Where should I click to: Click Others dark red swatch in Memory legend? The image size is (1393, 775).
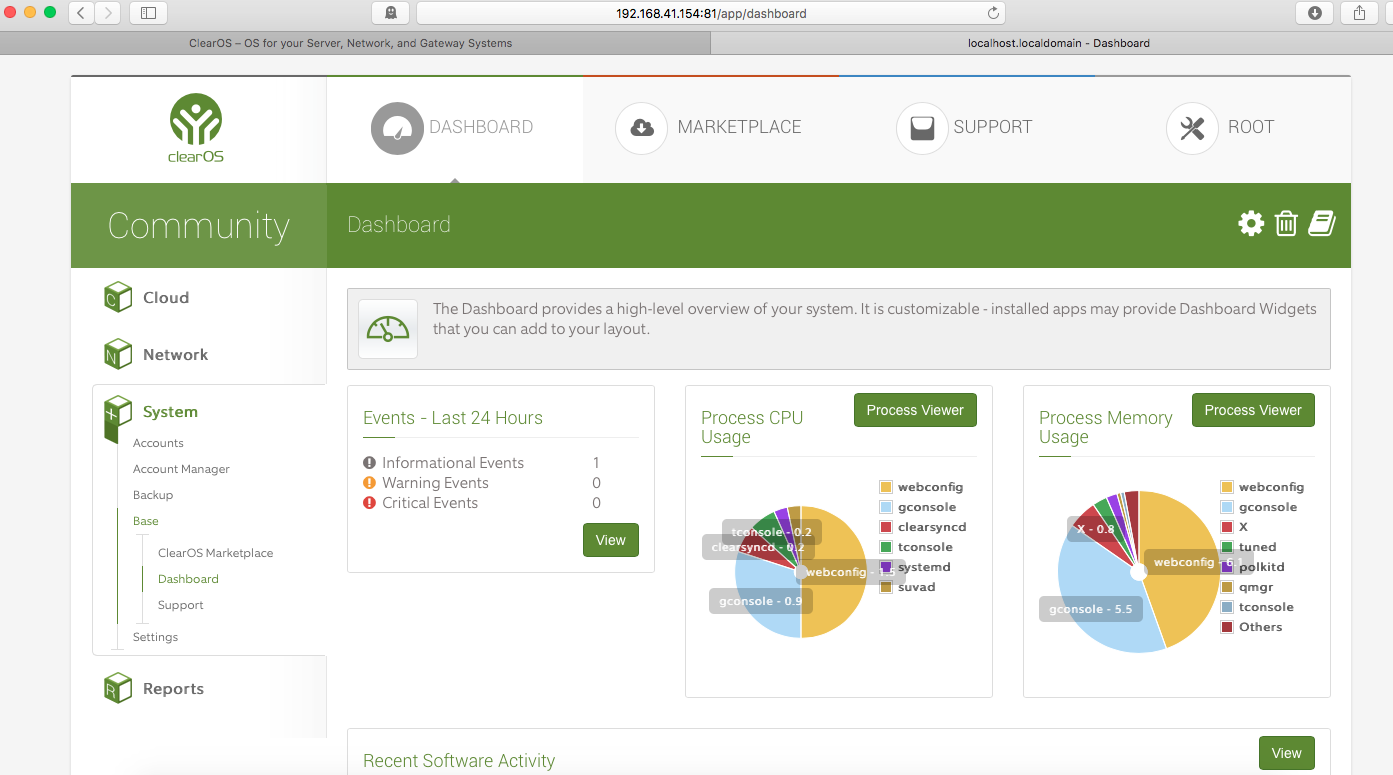click(x=1227, y=627)
